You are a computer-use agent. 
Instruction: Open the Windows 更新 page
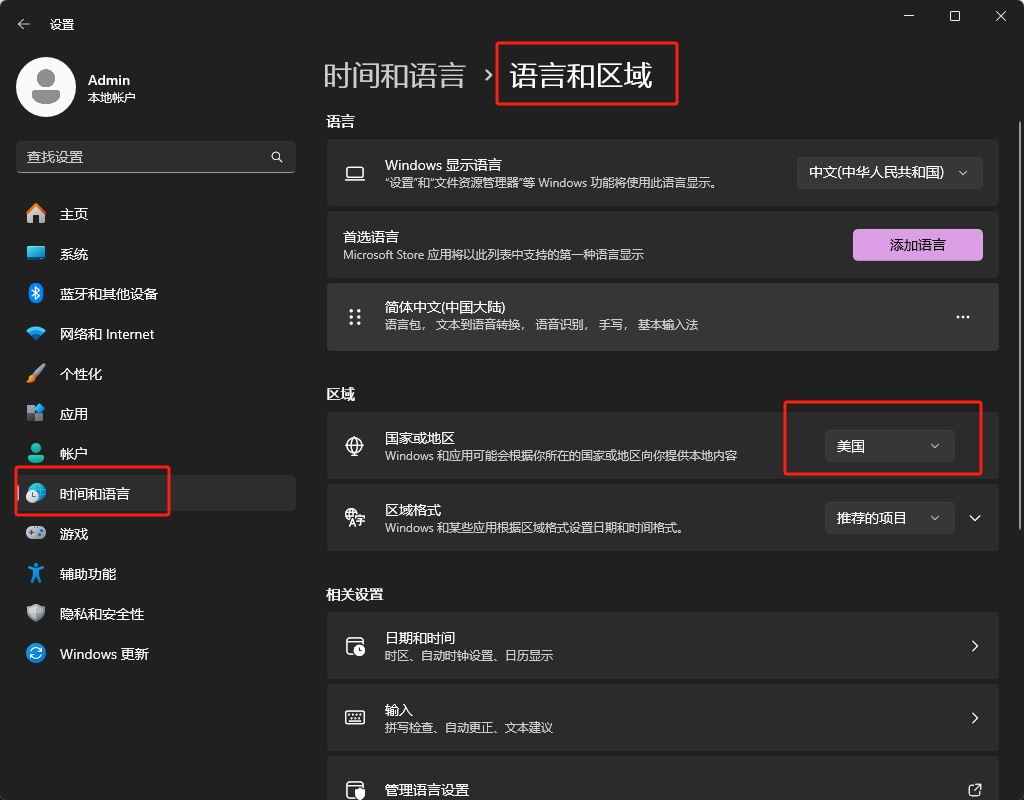click(x=156, y=653)
